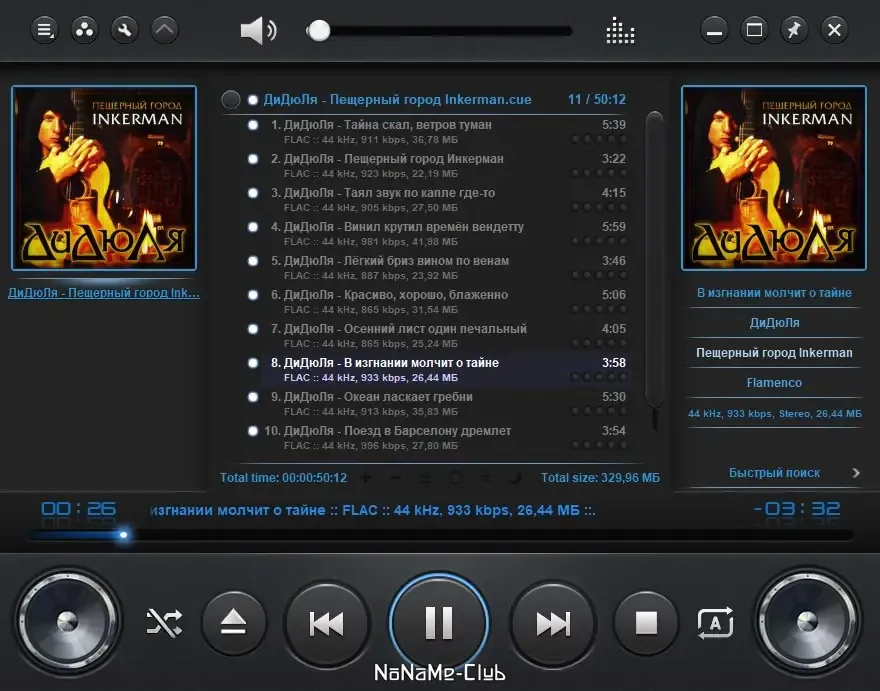Open files with the eject button
Screen dimensions: 880x691
(233, 623)
